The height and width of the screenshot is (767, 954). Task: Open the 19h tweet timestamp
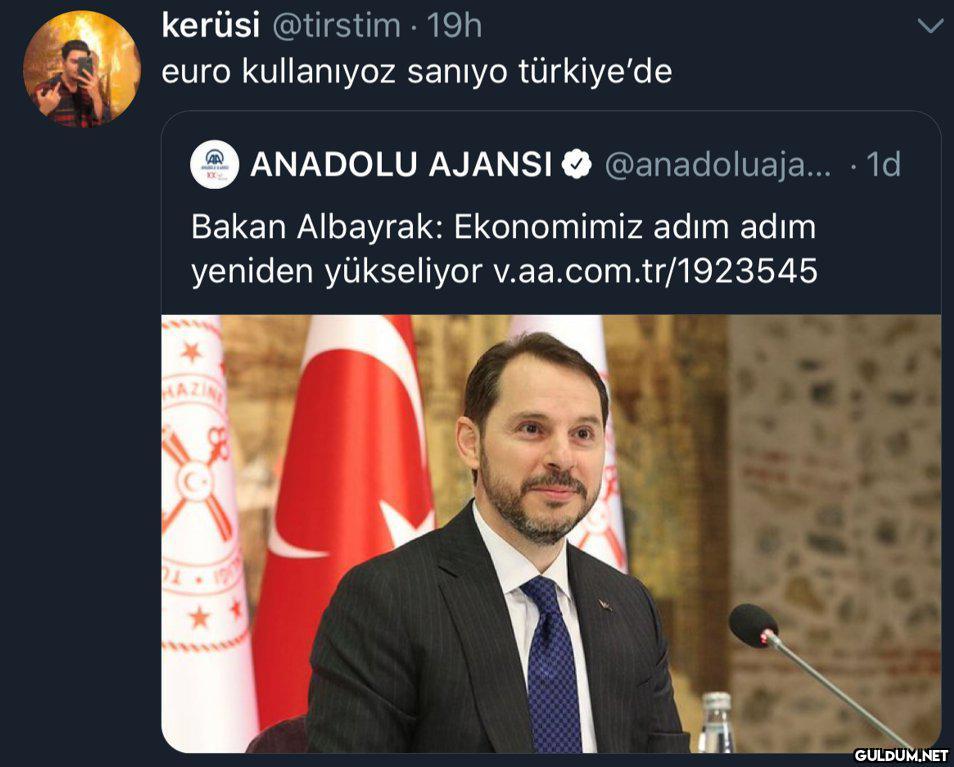[x=454, y=26]
